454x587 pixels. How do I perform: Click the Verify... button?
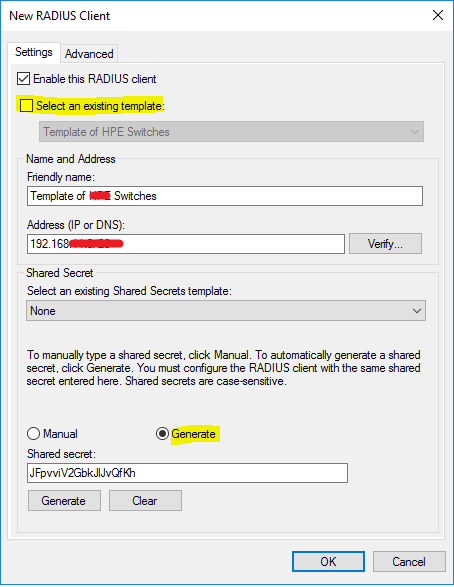point(386,244)
